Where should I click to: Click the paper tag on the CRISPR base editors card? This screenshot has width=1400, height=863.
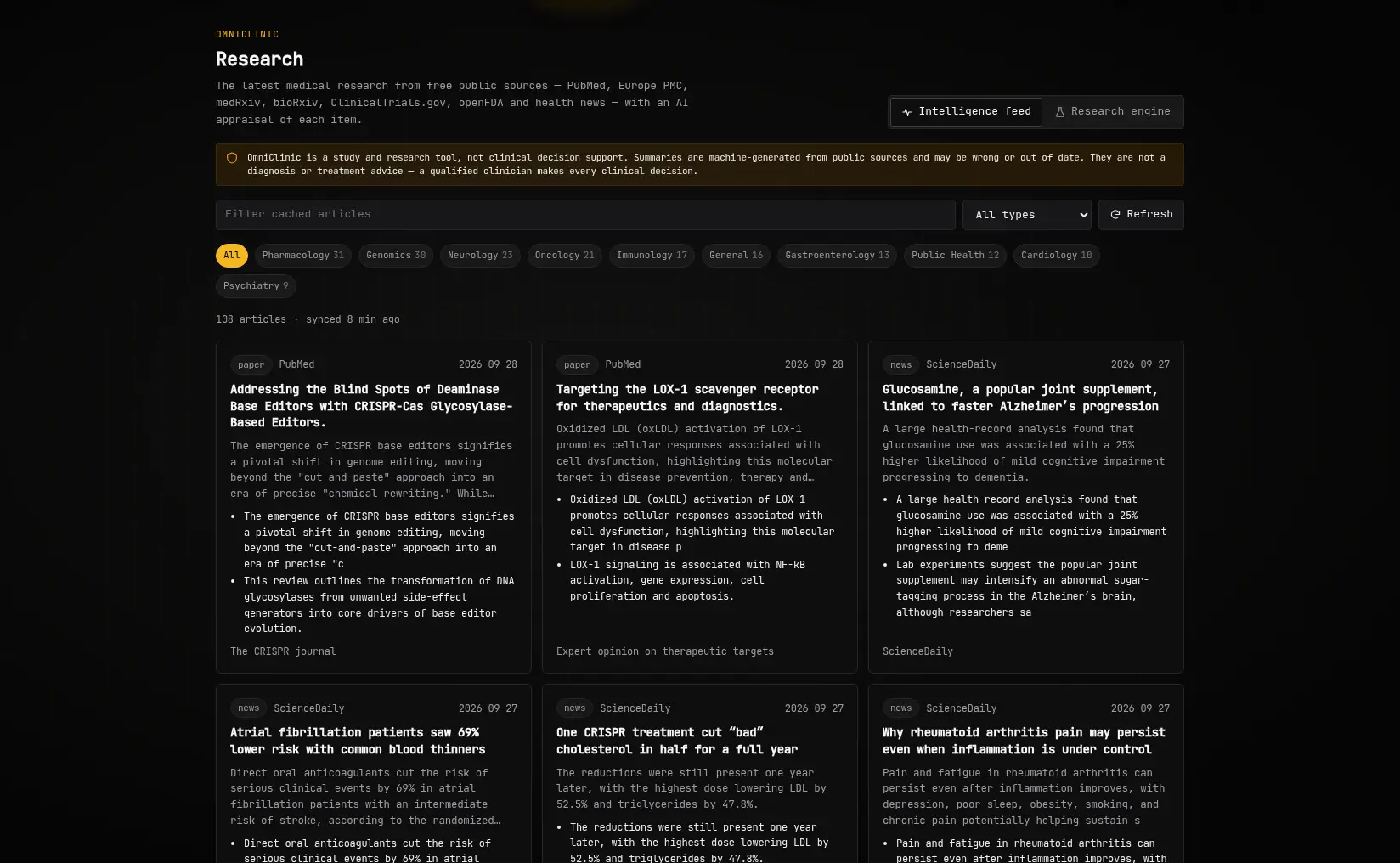click(251, 365)
